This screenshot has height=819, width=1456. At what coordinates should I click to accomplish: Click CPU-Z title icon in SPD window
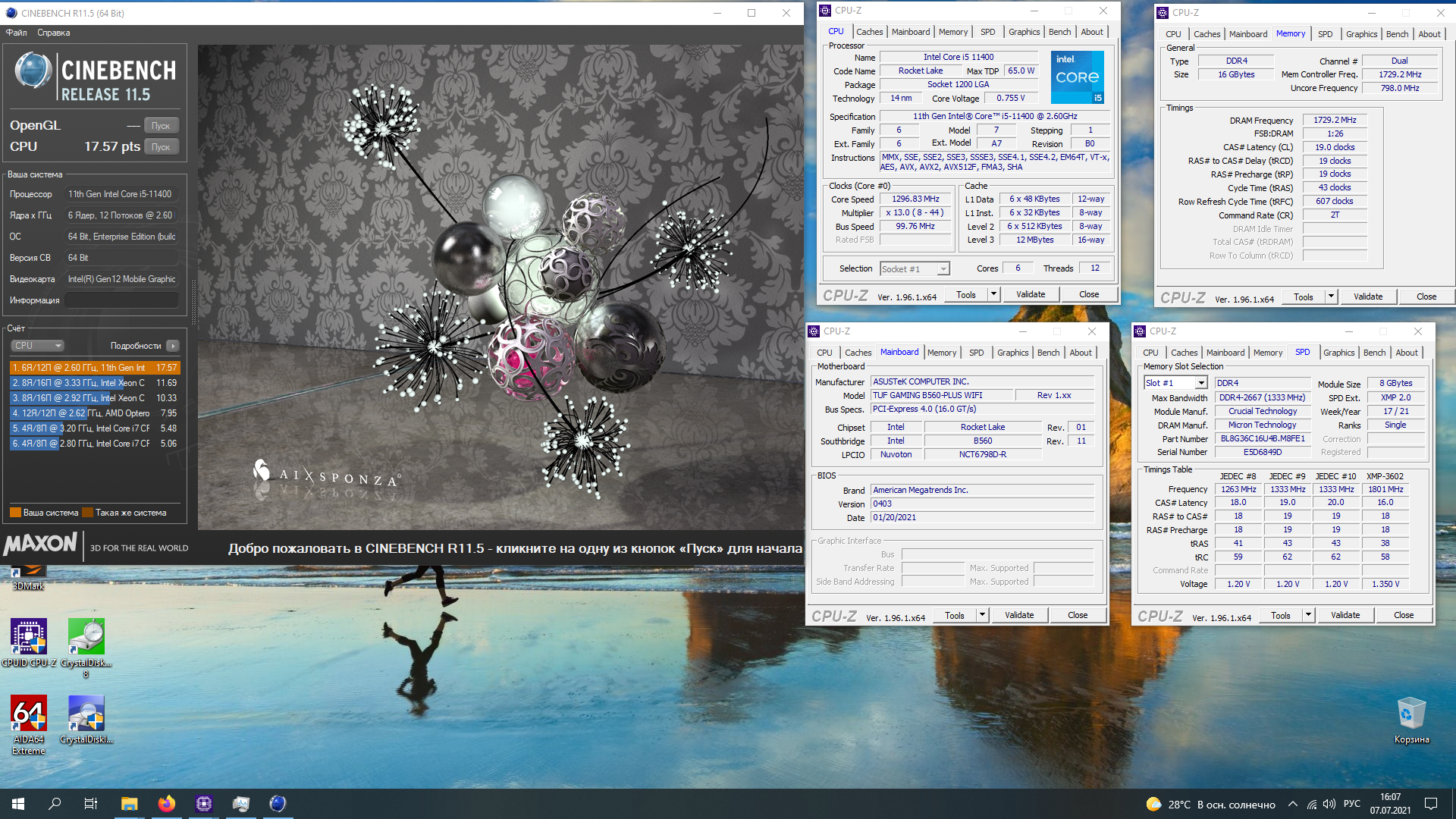click(x=1140, y=331)
